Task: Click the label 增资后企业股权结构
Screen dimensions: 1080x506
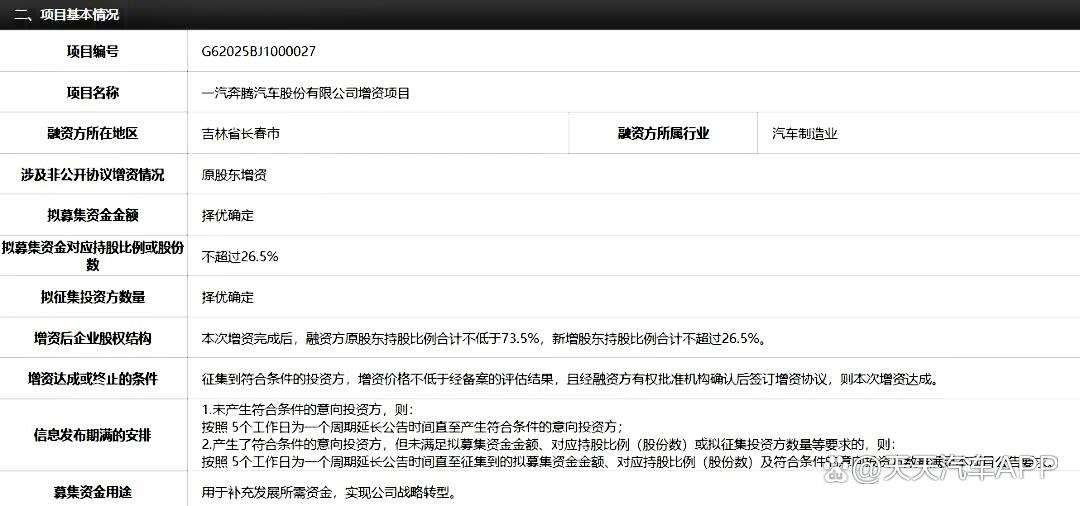Action: point(93,338)
